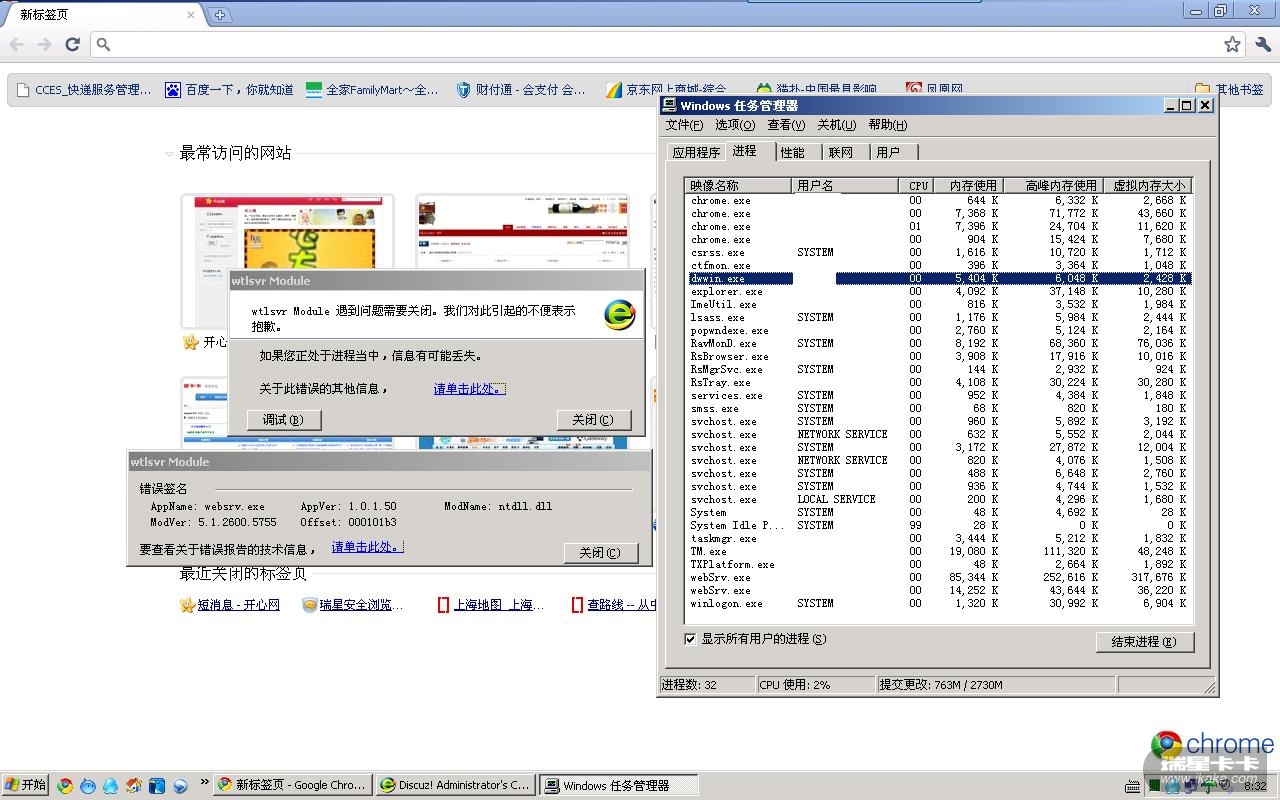Select the explorer.exe process row
The width and height of the screenshot is (1280, 800).
938,291
